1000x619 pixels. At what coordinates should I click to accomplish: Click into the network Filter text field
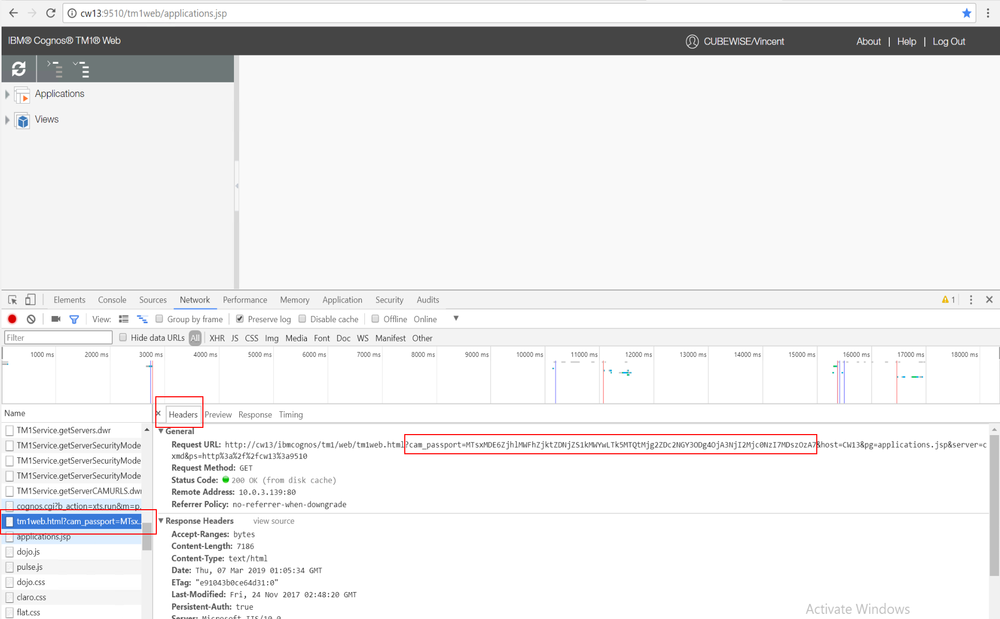click(x=55, y=338)
